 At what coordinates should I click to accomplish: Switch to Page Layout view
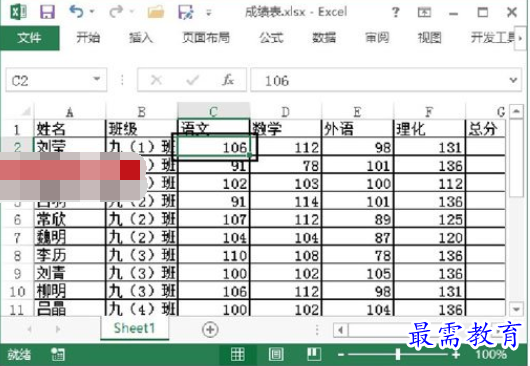coord(276,354)
